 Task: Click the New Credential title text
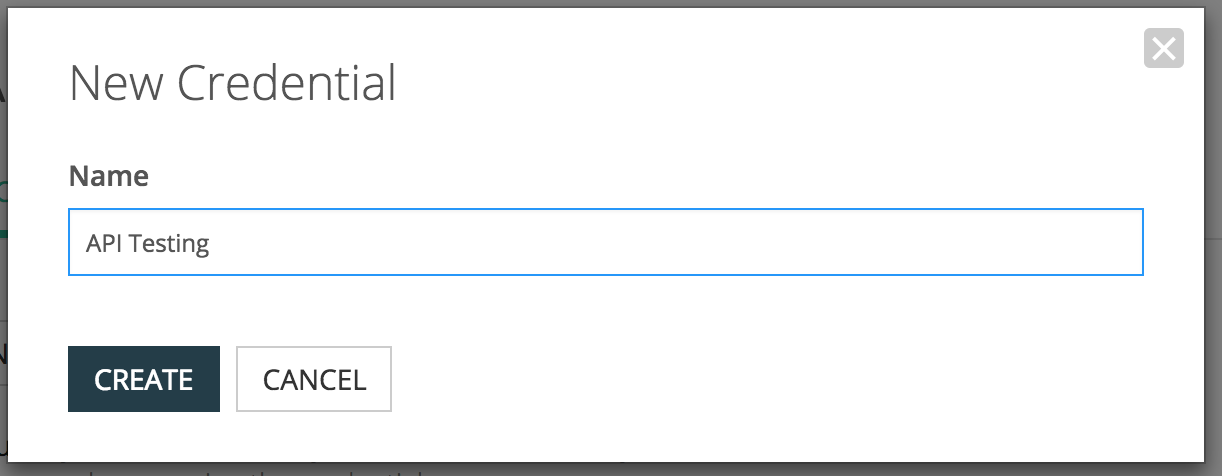point(232,83)
